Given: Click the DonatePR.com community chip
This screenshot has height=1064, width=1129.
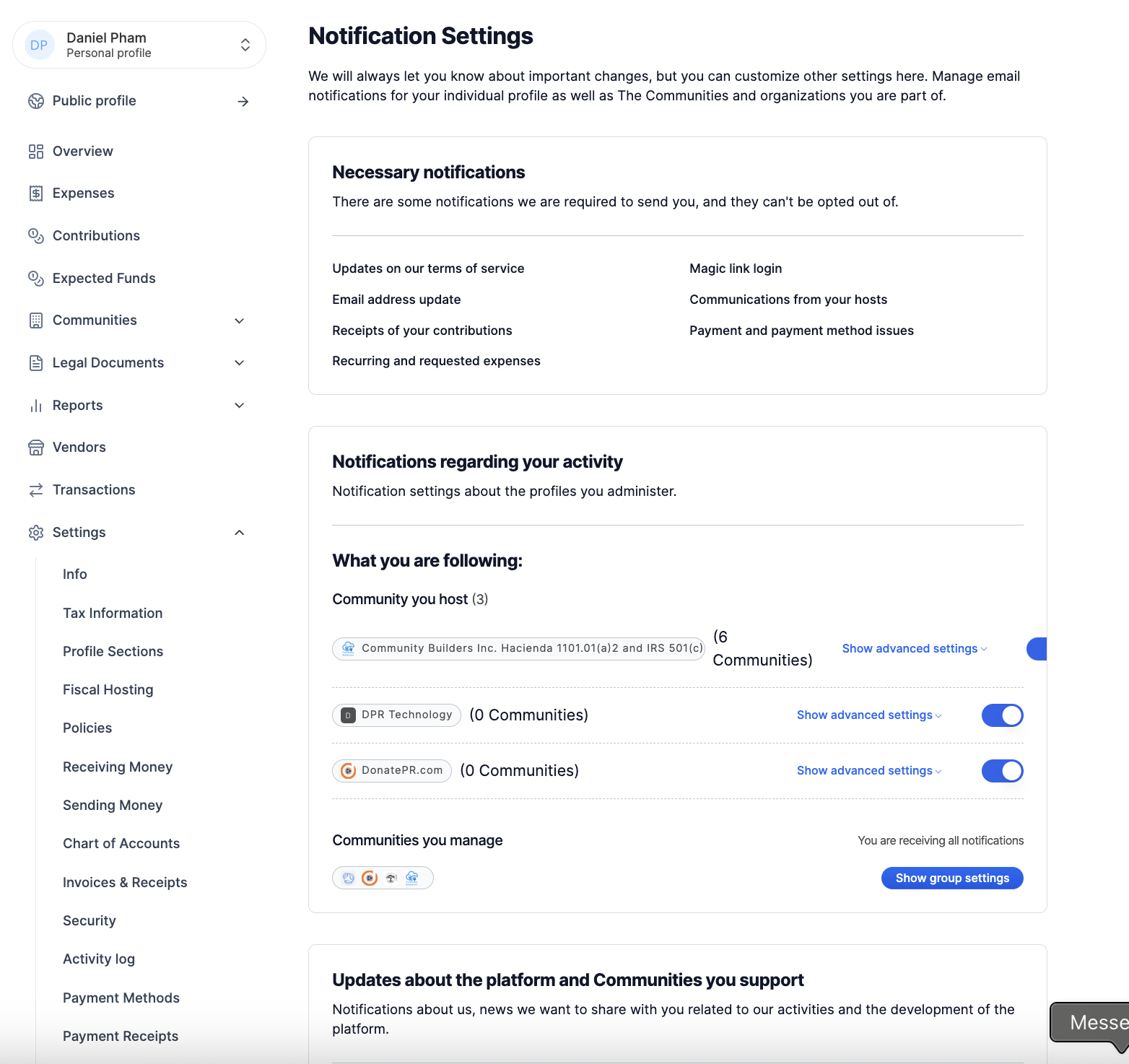Looking at the screenshot, I should point(392,771).
